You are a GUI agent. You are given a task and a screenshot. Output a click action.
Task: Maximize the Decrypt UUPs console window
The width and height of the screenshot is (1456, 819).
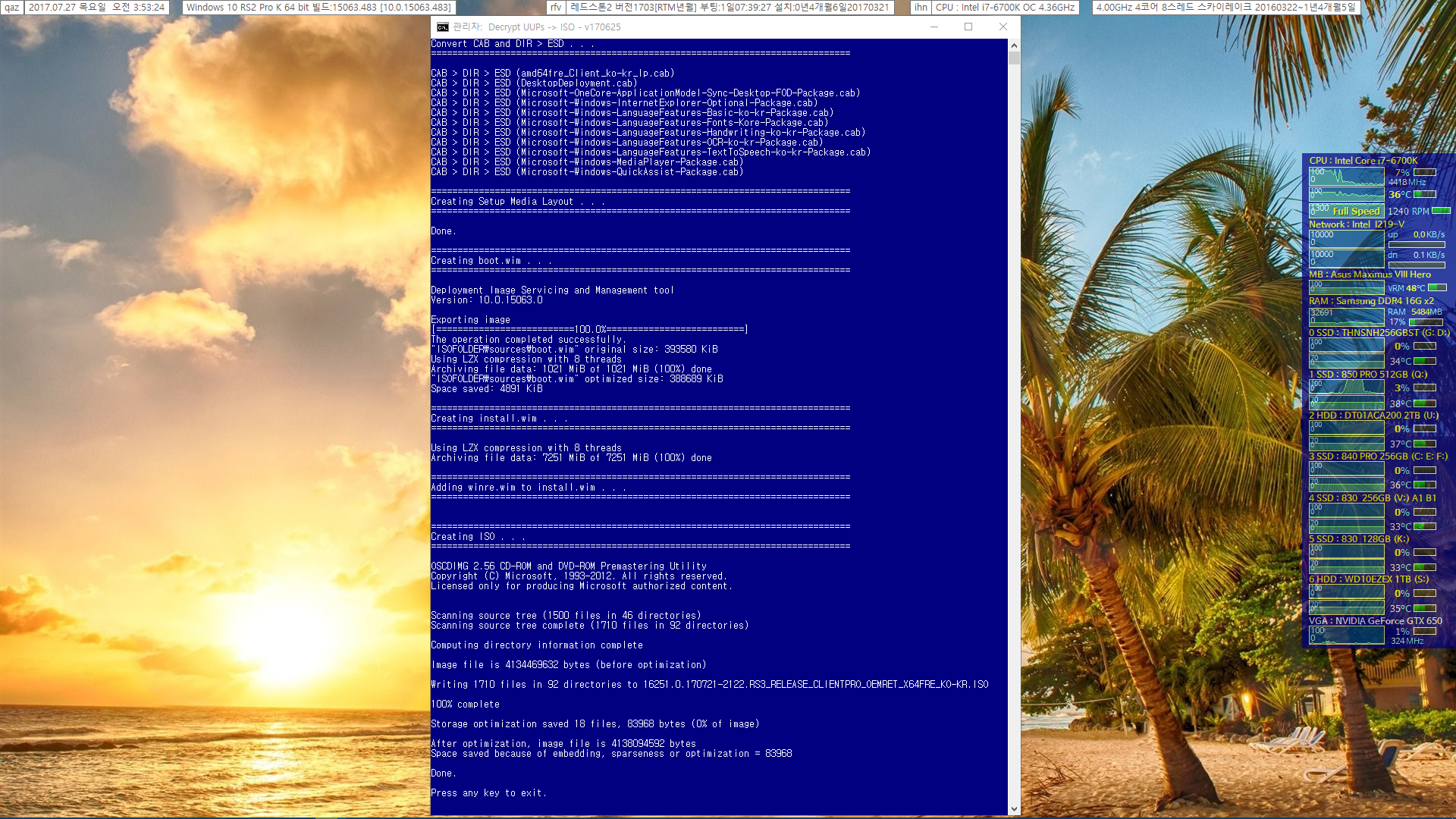pos(968,27)
